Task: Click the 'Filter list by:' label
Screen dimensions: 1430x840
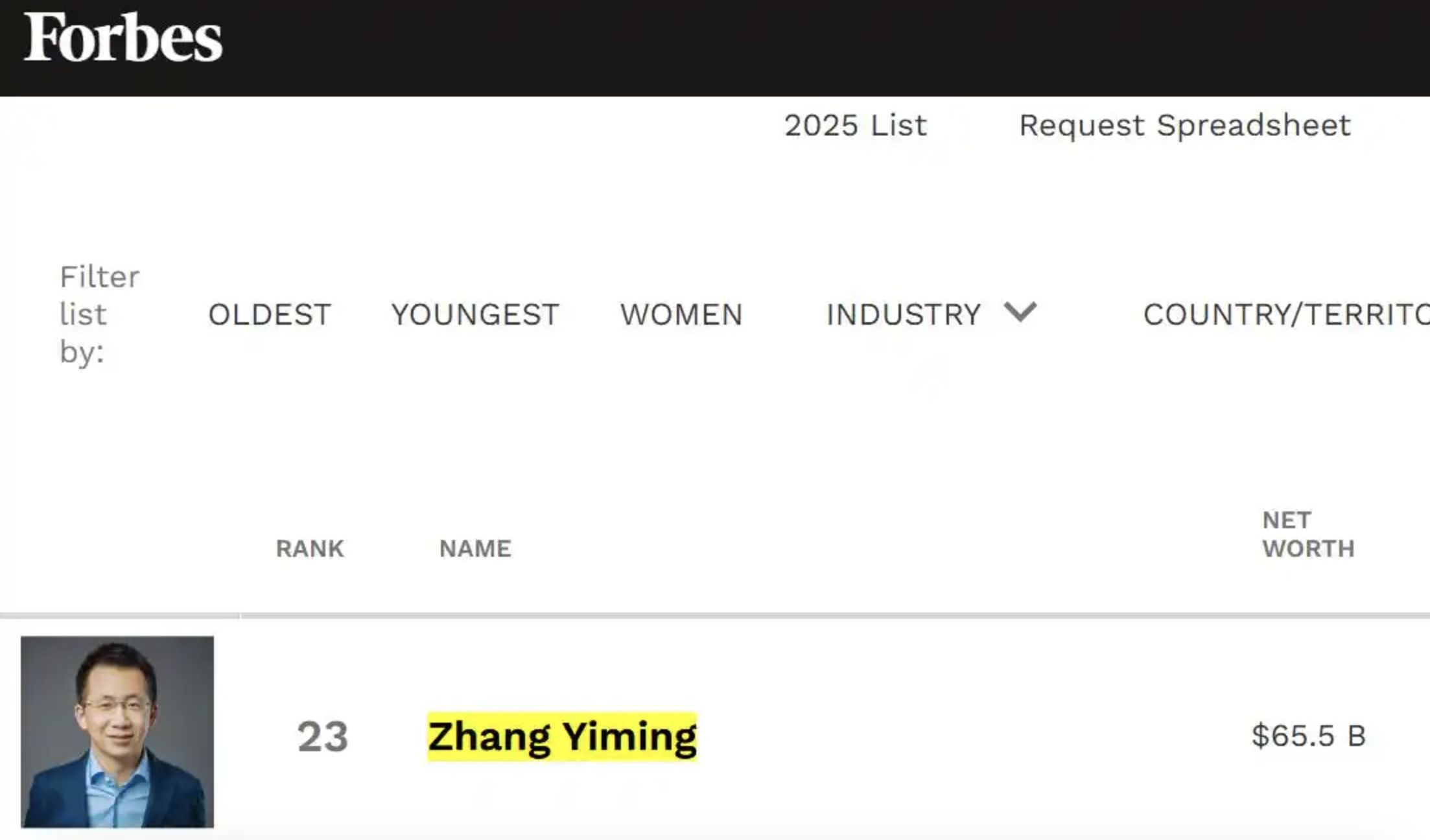Action: tap(99, 314)
